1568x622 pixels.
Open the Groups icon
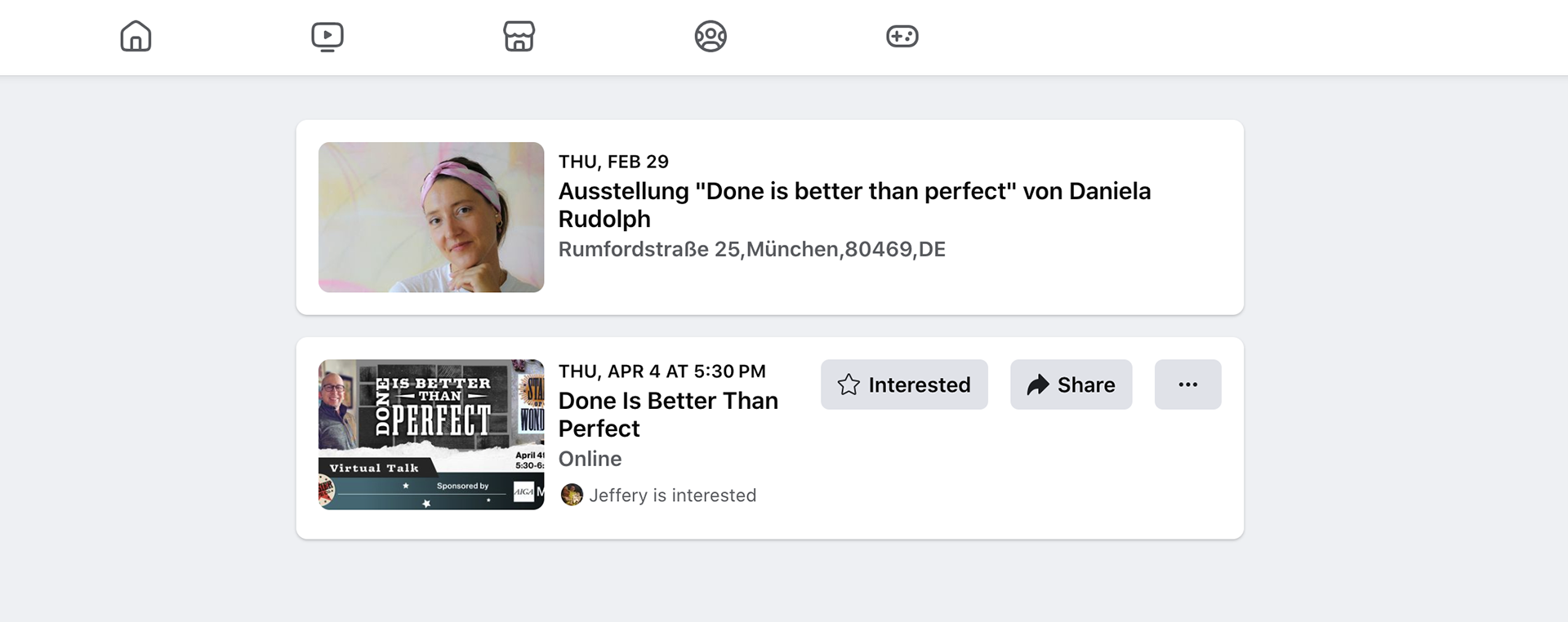(x=710, y=37)
